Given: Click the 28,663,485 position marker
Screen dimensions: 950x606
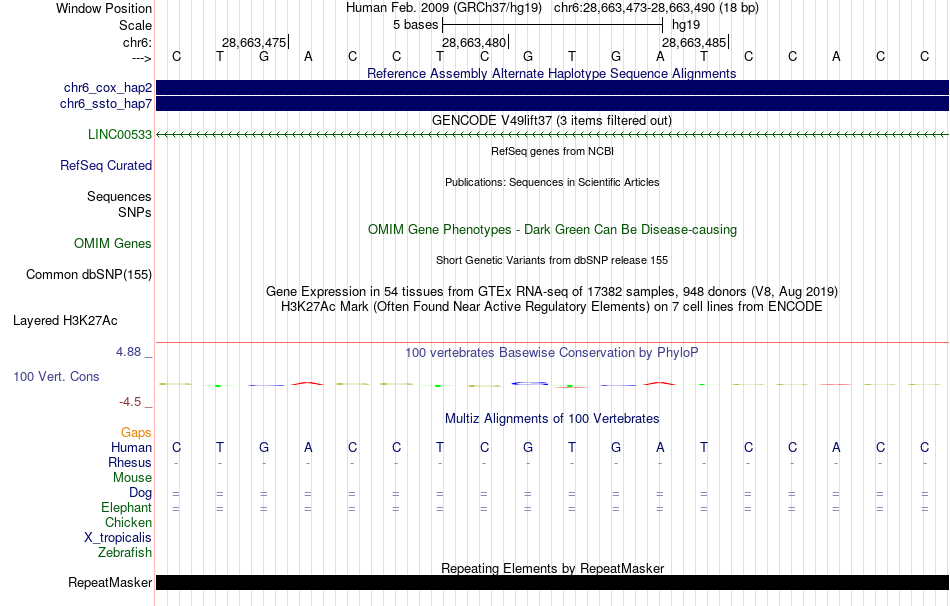Looking at the screenshot, I should 694,42.
